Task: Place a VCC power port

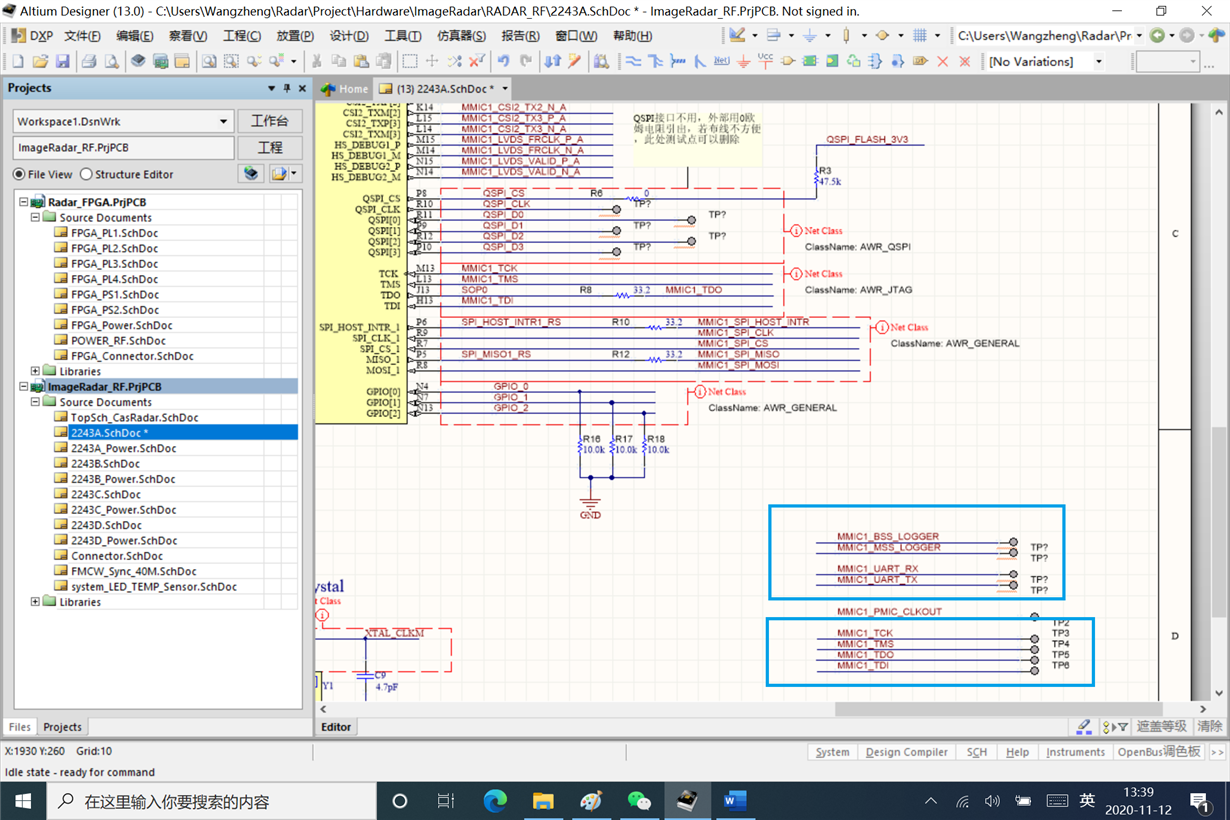Action: [765, 62]
